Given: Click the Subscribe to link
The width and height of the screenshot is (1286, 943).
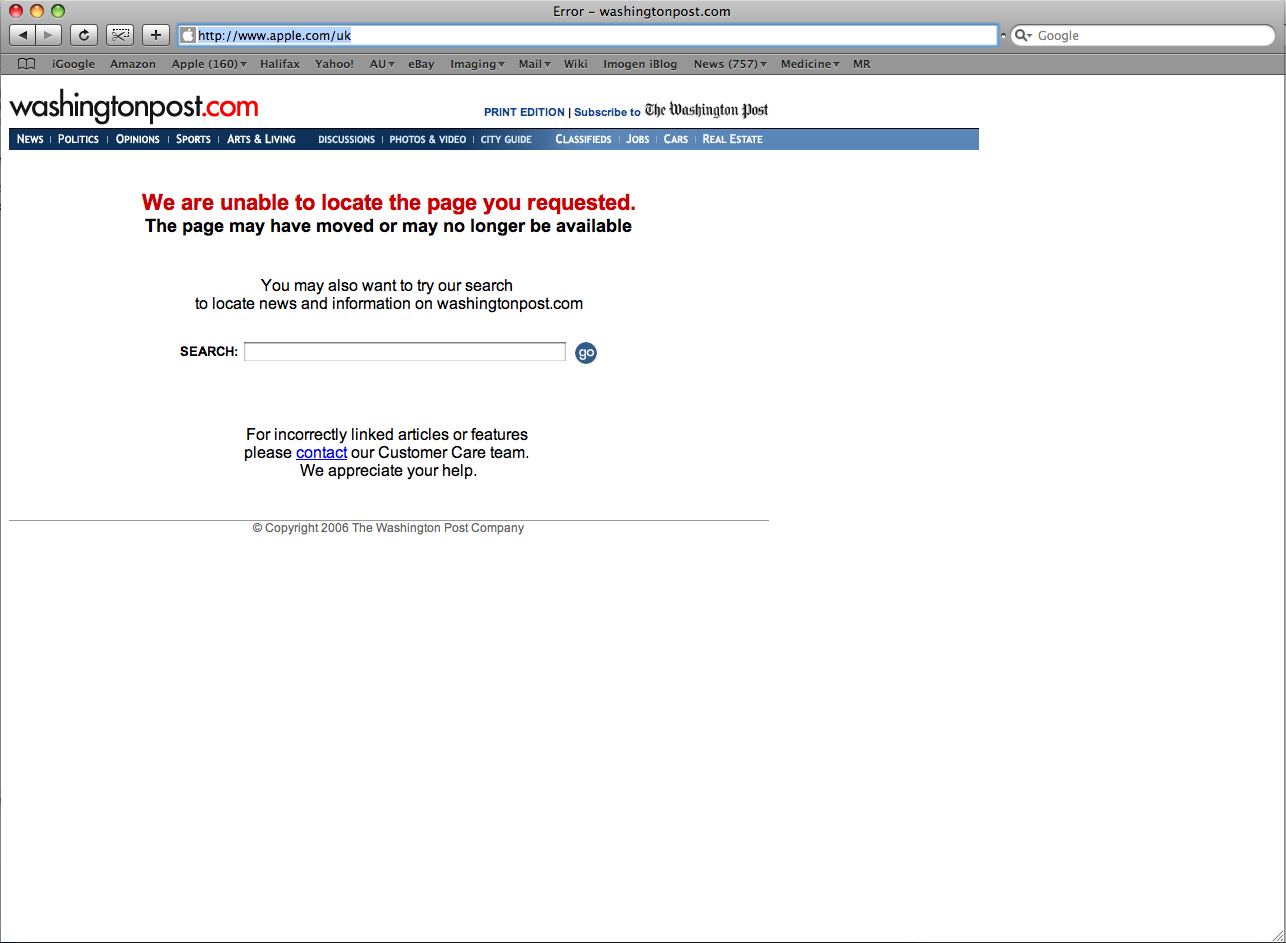Looking at the screenshot, I should [607, 113].
